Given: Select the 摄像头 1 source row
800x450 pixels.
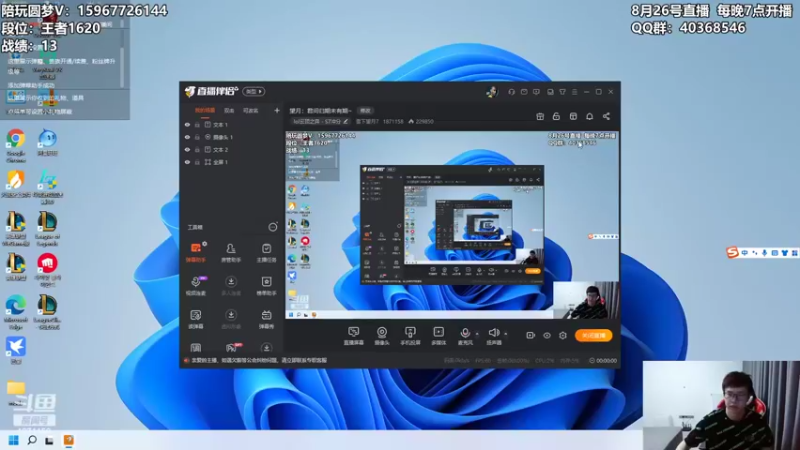Looking at the screenshot, I should 232,137.
